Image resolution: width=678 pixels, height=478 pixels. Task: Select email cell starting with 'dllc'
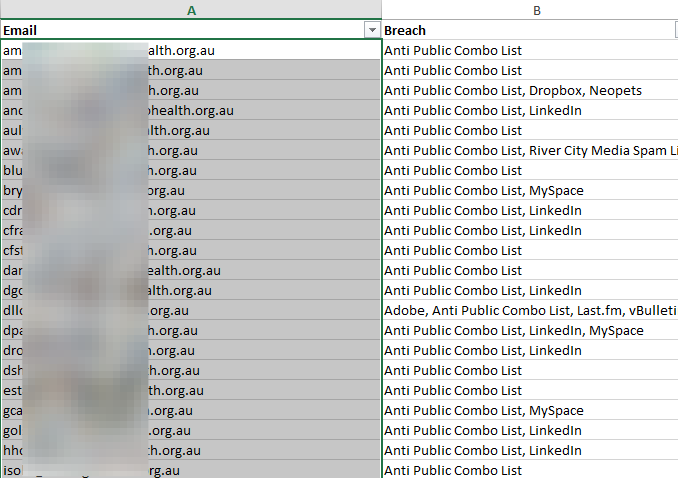tap(191, 311)
